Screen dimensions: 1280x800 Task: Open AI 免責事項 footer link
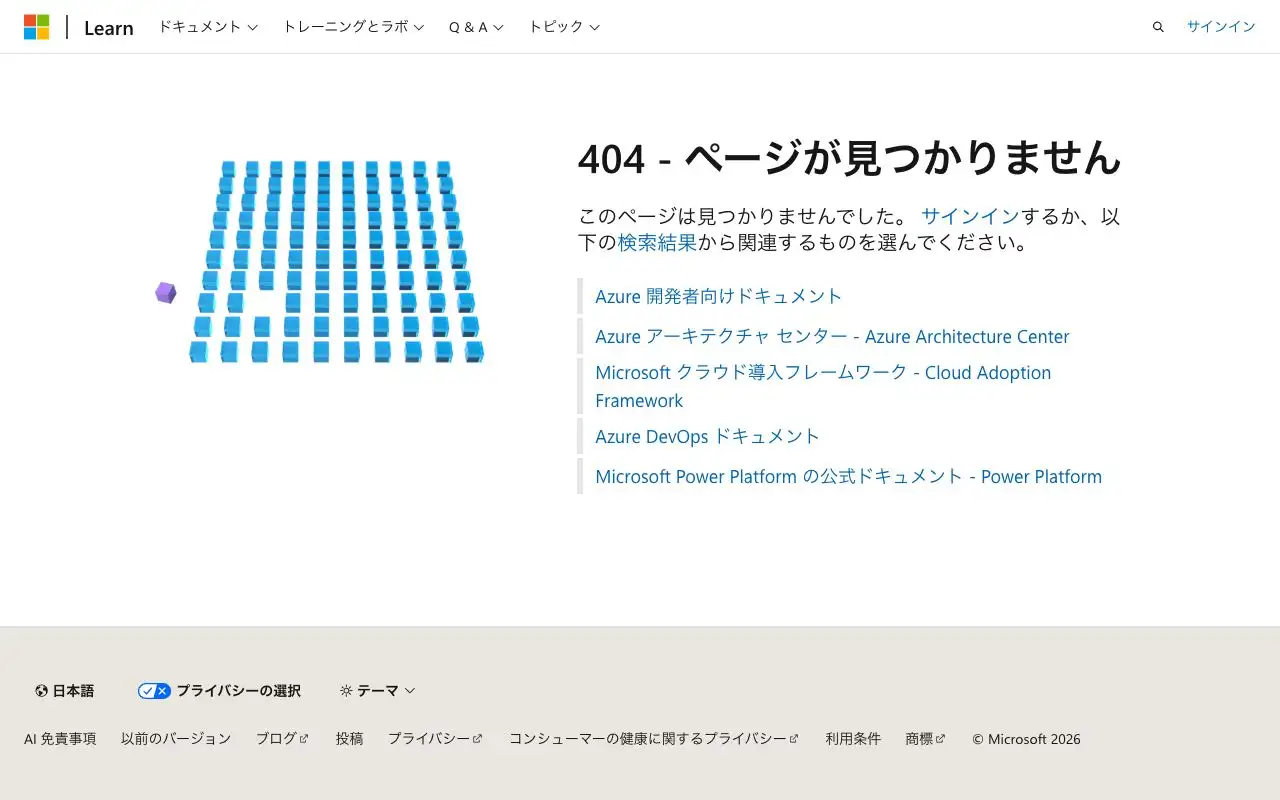60,739
